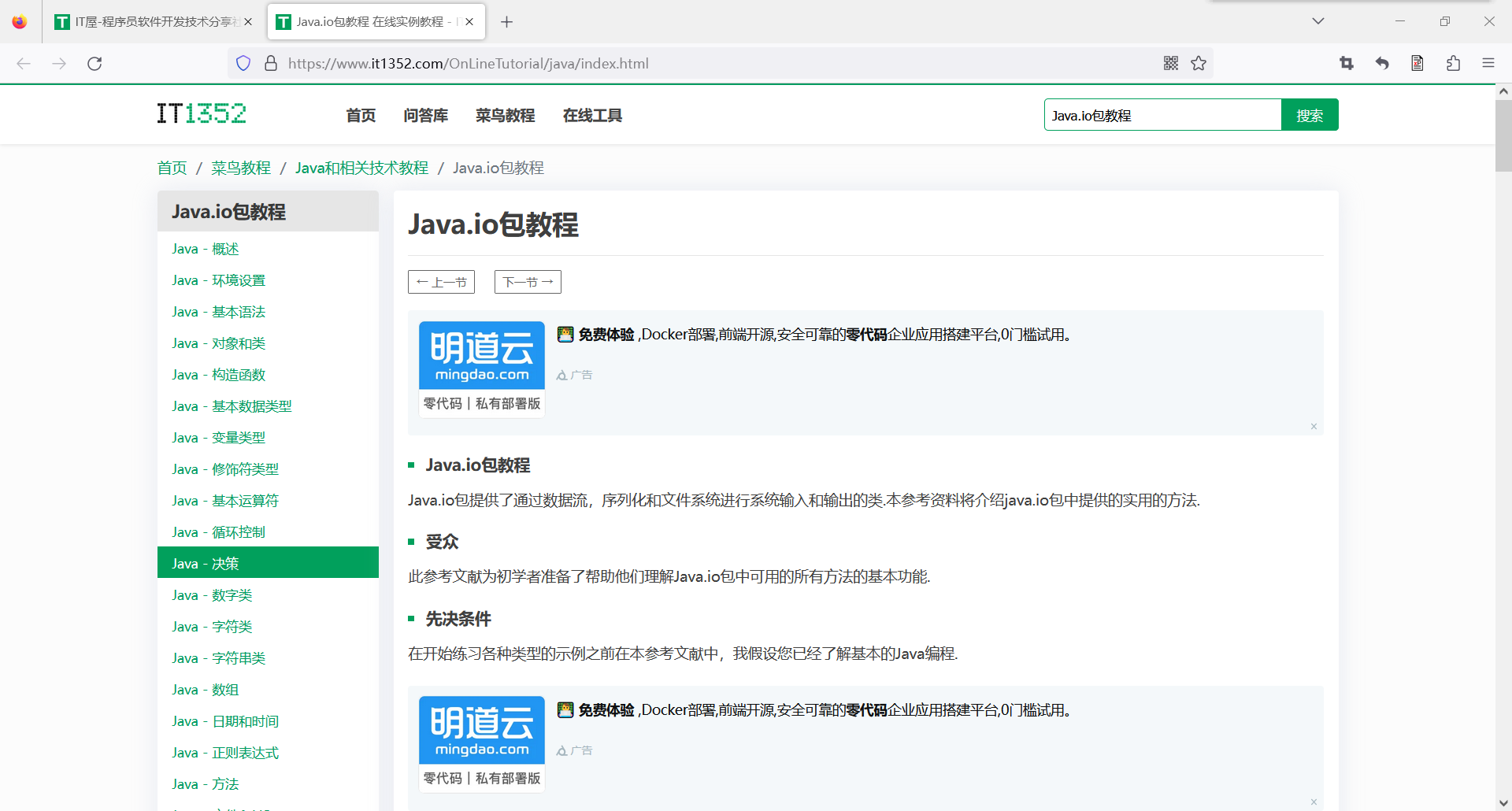The width and height of the screenshot is (1512, 811).
Task: Open Java - 变量类型 in sidebar
Action: [268, 438]
